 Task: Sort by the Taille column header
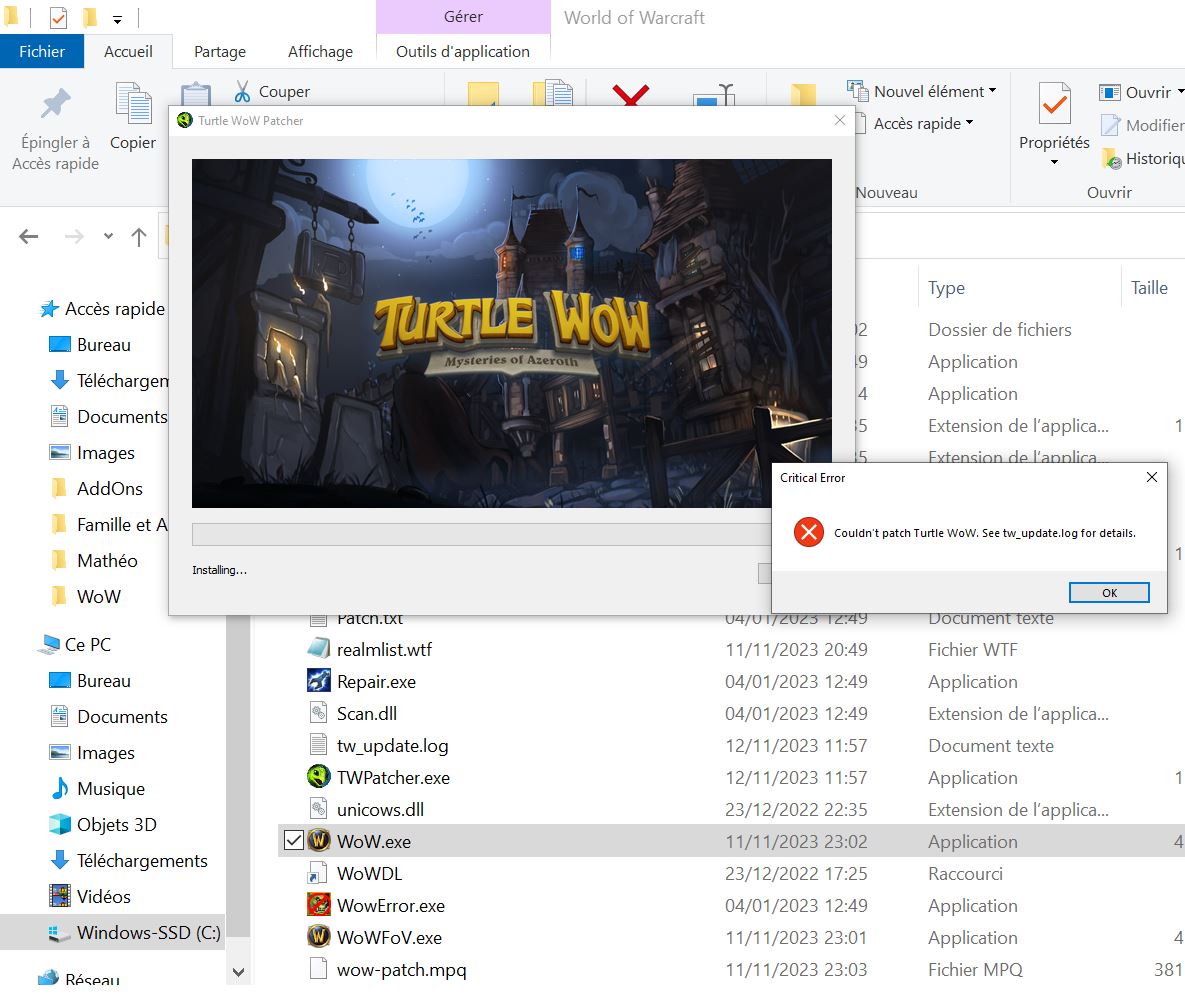[x=1149, y=288]
